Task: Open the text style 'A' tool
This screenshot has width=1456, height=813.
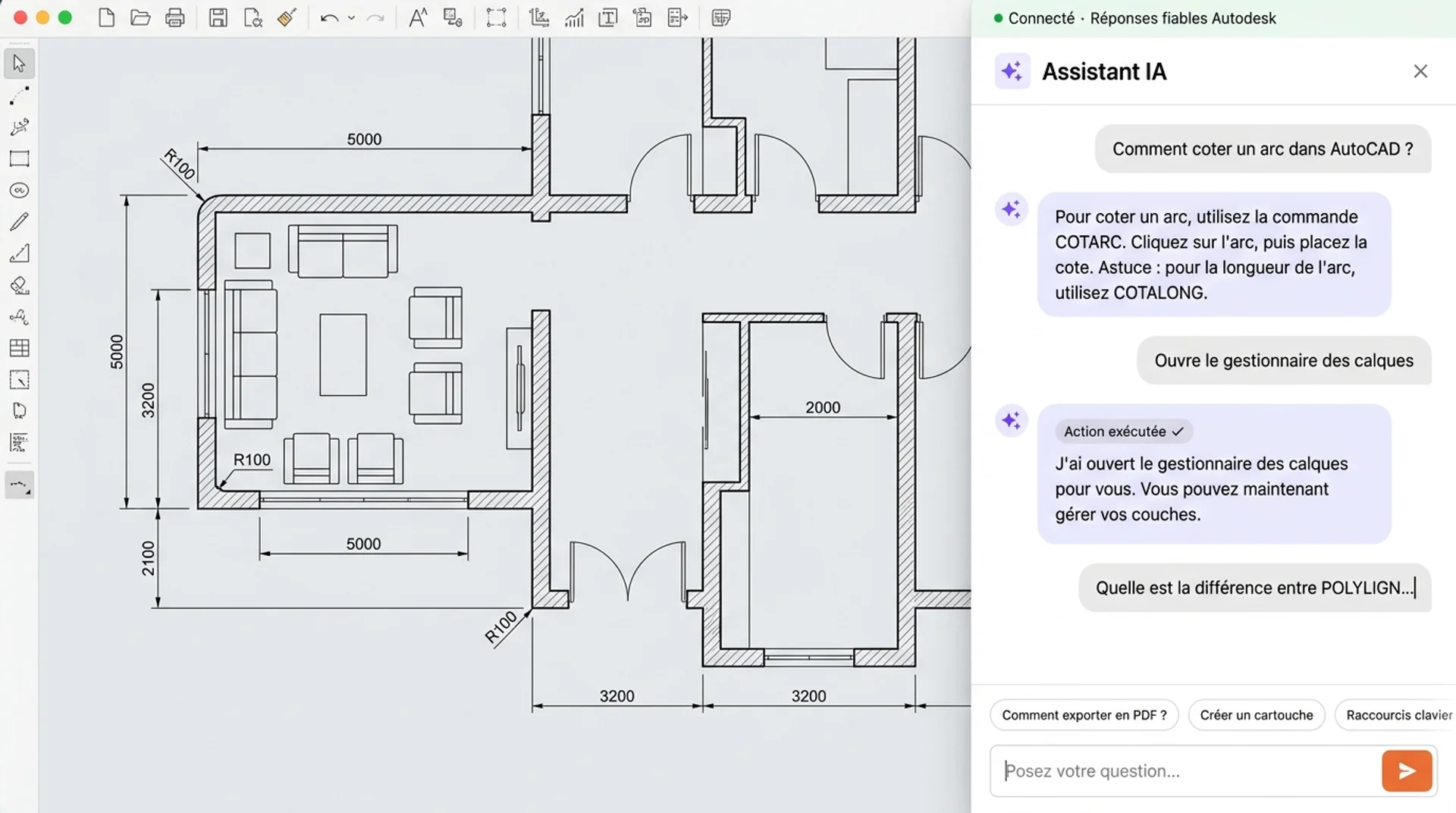Action: point(418,17)
